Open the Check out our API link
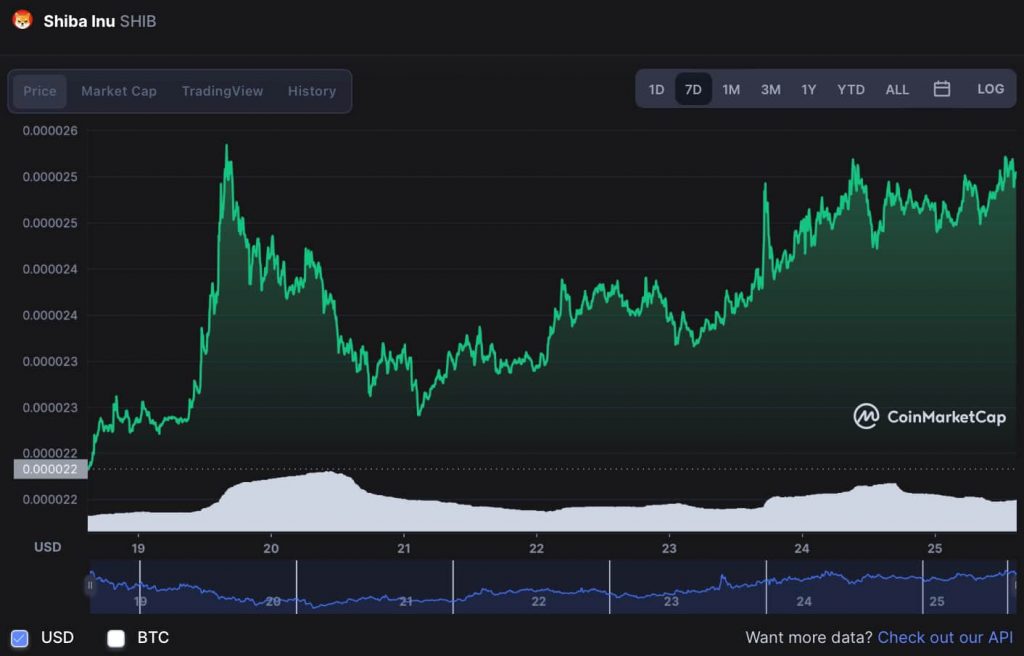1024x656 pixels. [945, 638]
